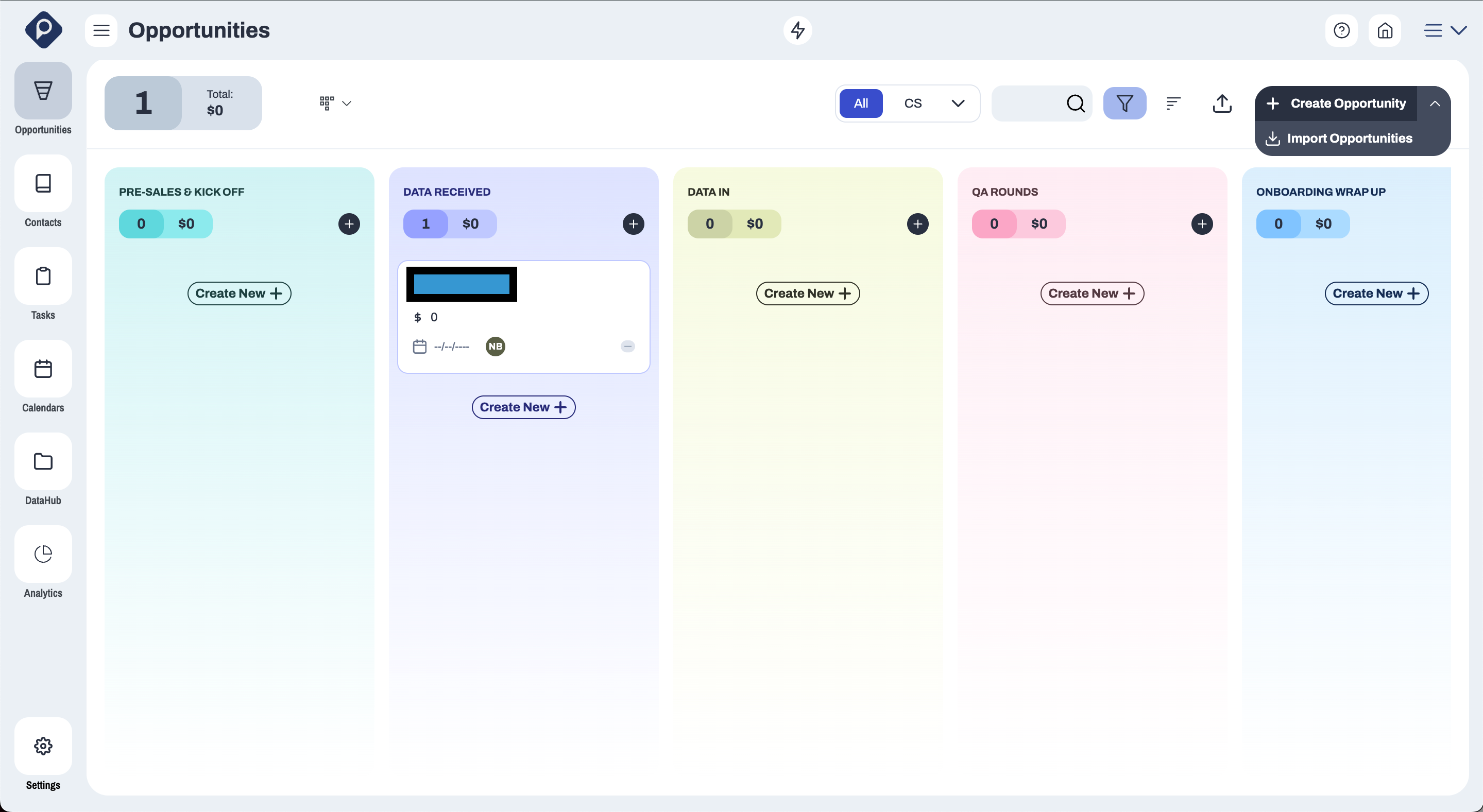Go to home via house icon
This screenshot has height=812, width=1483.
coord(1385,30)
